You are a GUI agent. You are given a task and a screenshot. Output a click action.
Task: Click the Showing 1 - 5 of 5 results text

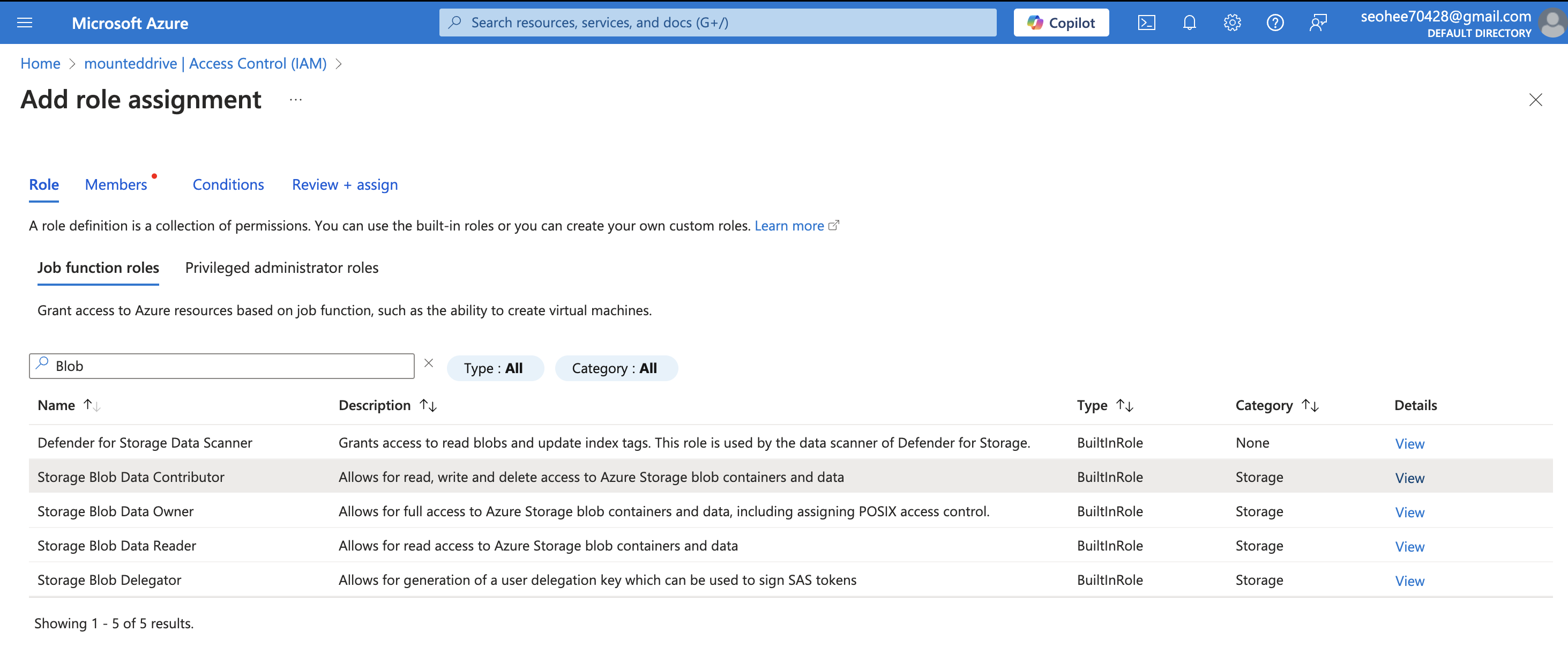coord(114,623)
